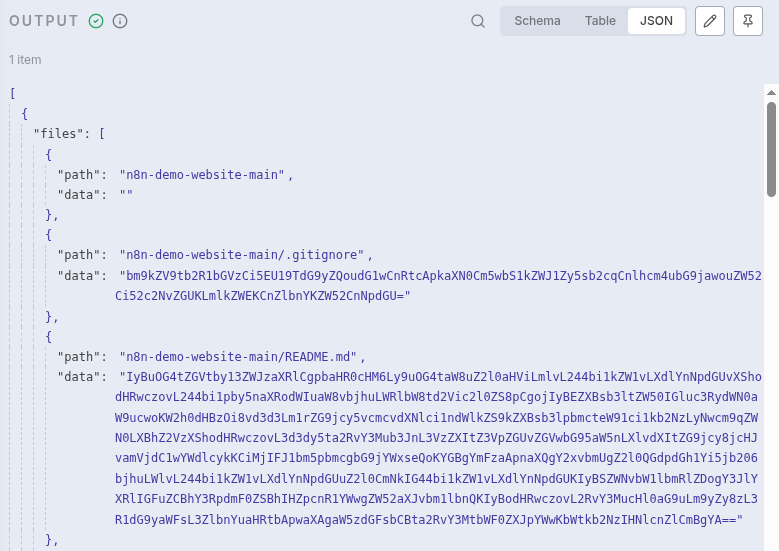This screenshot has height=551, width=779.
Task: Edit output using the pencil icon
Action: click(x=709, y=21)
